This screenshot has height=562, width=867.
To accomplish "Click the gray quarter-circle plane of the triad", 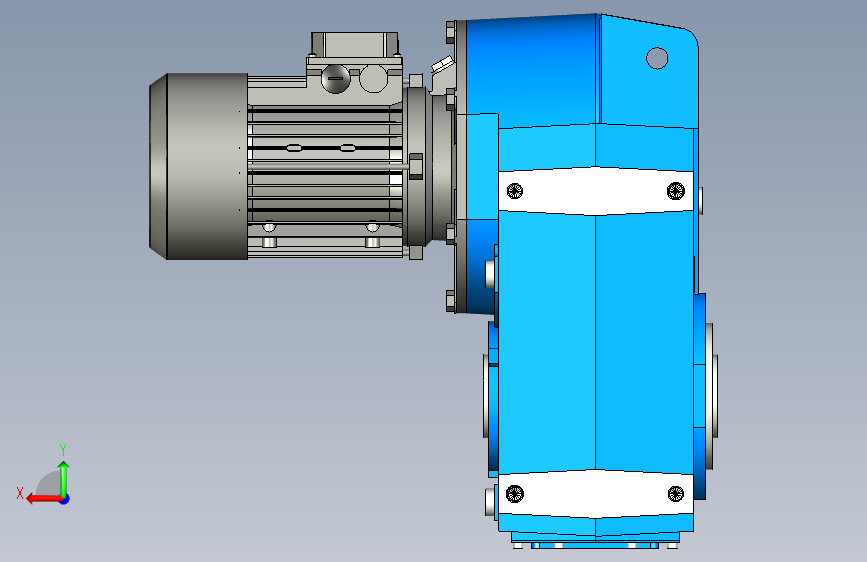I will [49, 484].
